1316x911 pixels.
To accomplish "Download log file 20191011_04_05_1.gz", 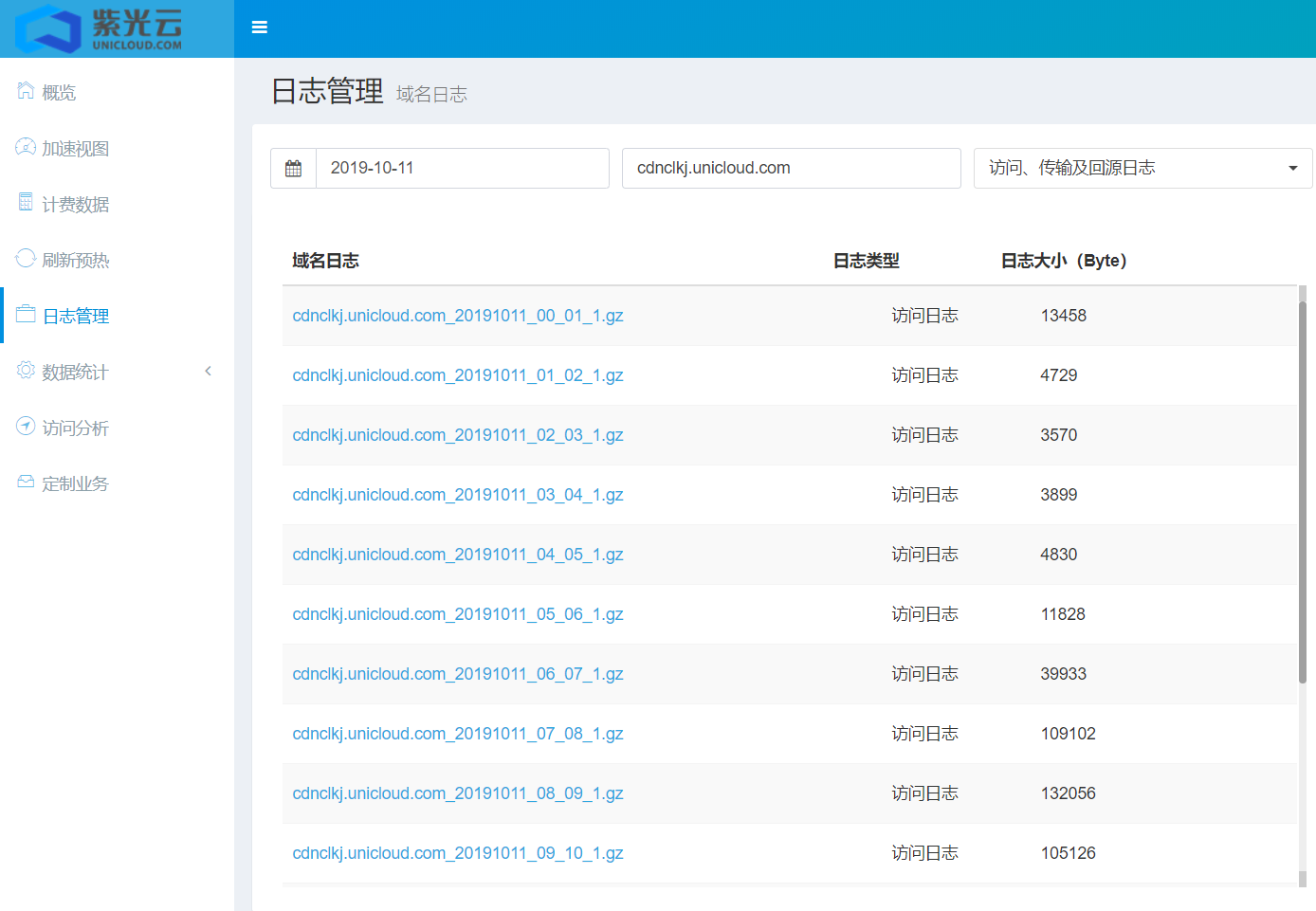I will (458, 555).
